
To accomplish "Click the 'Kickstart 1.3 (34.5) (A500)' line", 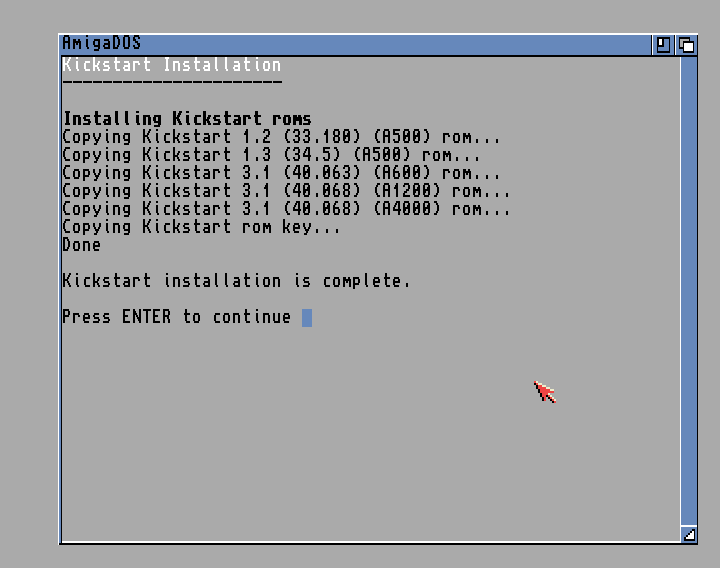I will (271, 154).
